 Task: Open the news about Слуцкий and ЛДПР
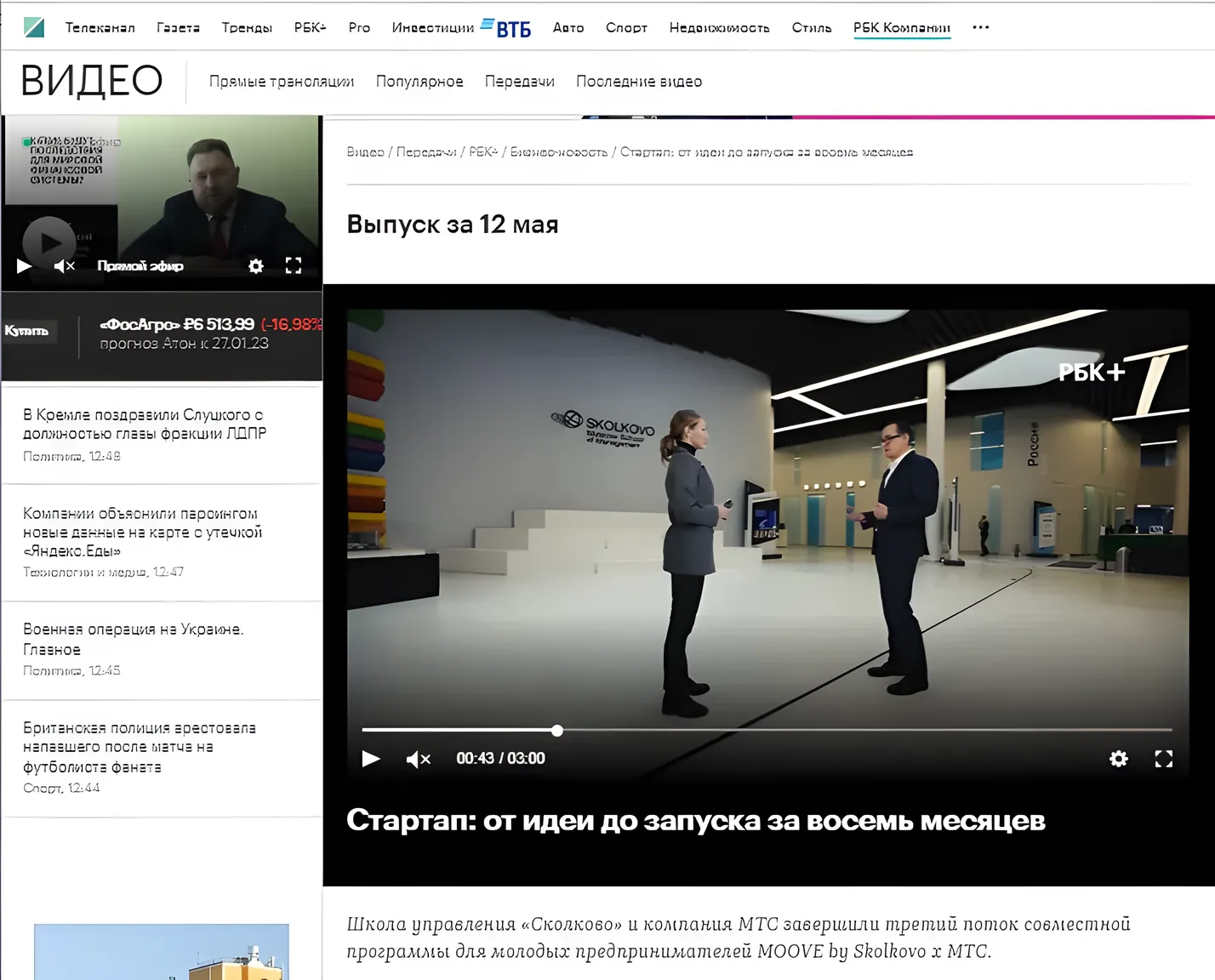coord(145,424)
